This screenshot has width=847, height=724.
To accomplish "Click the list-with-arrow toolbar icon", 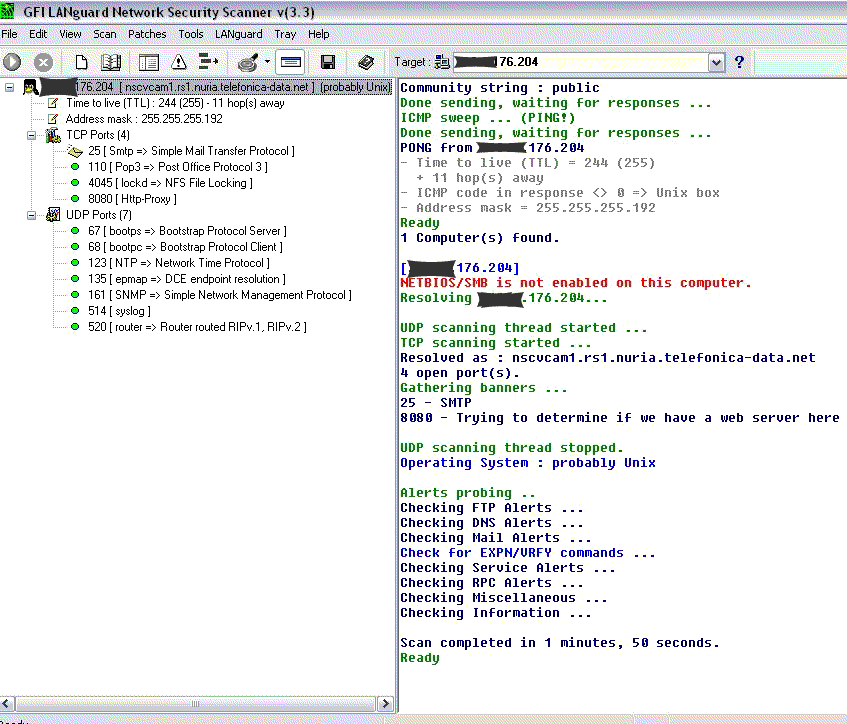I will click(x=209, y=62).
